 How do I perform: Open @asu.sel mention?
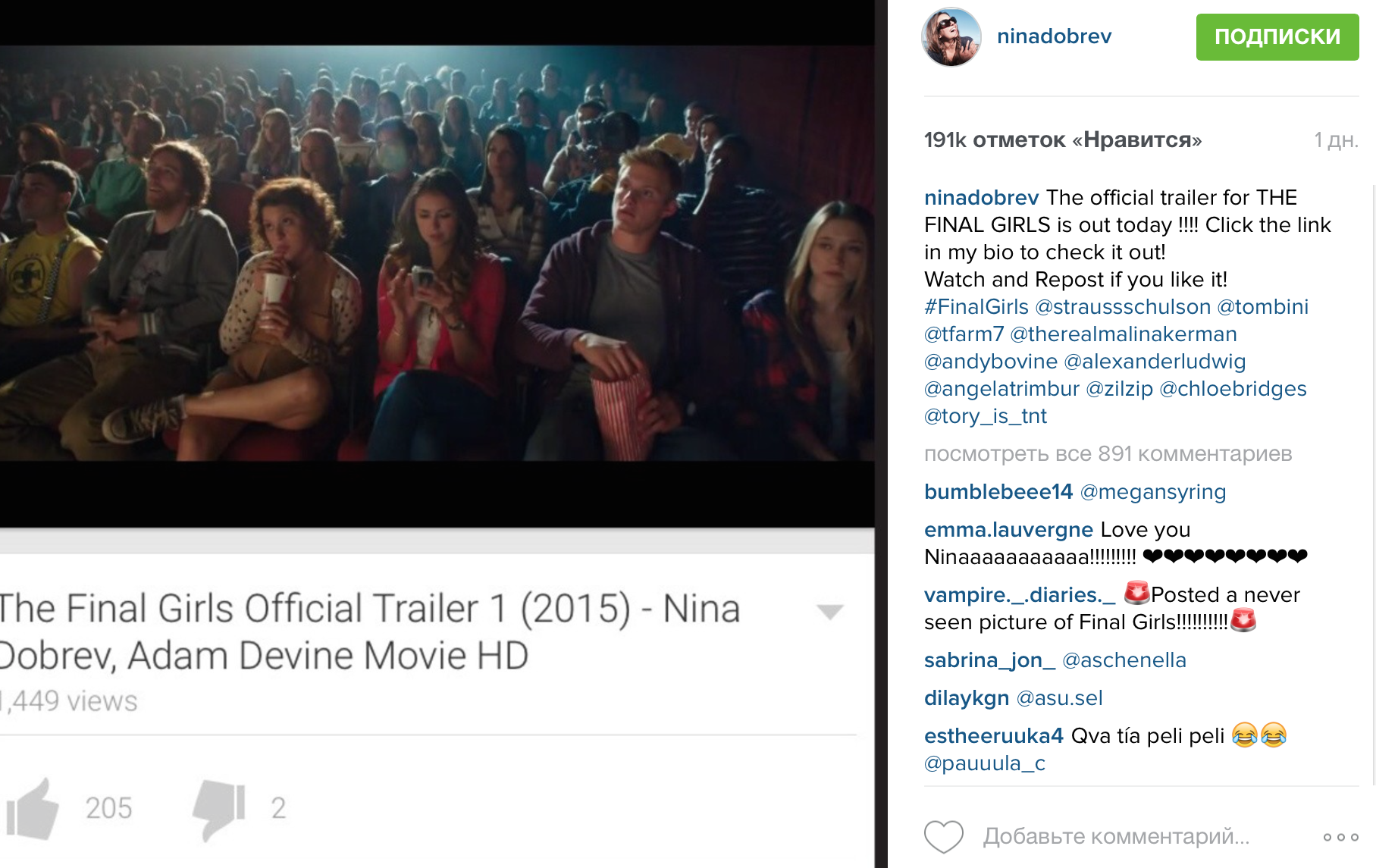coord(1059,698)
